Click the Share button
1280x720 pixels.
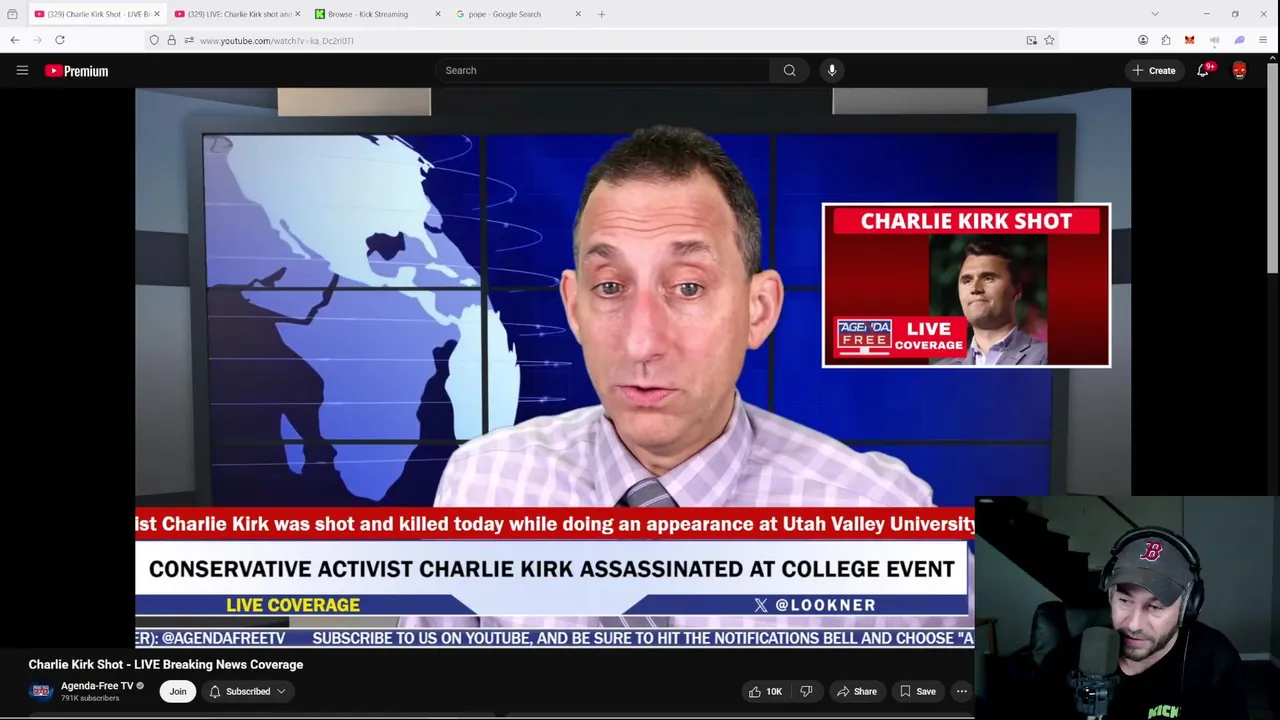[857, 691]
